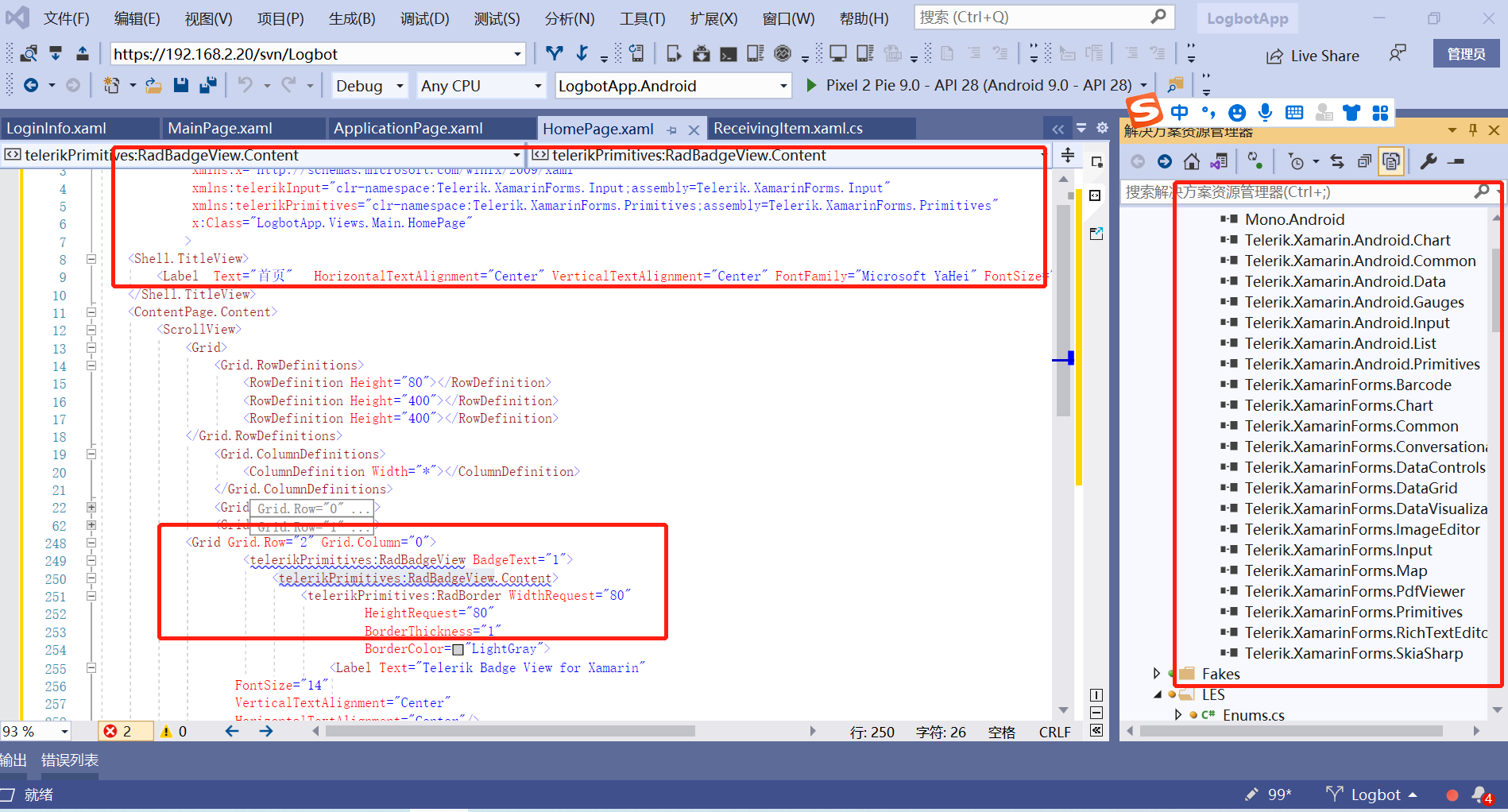The image size is (1508, 812).
Task: Click the Live Share button
Action: 1313,56
